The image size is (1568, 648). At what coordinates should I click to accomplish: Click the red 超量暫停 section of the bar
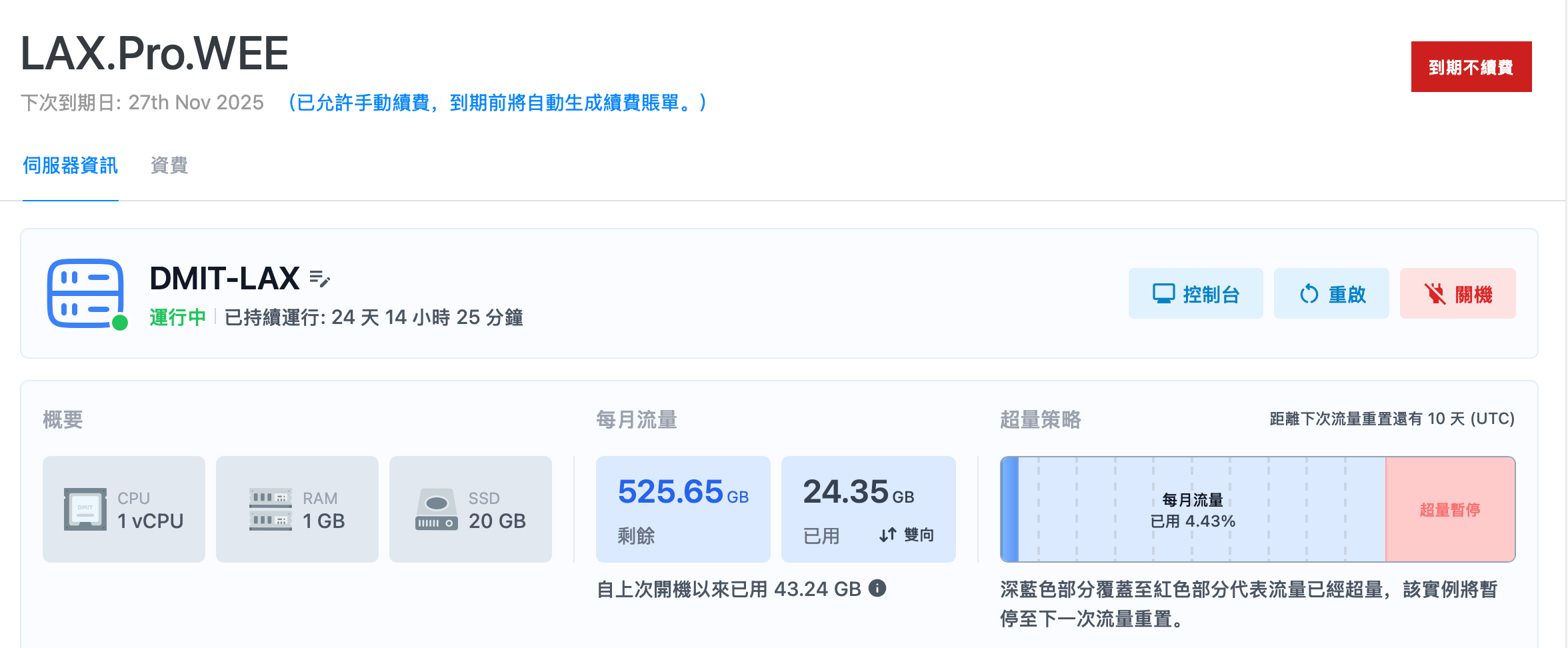point(1450,510)
